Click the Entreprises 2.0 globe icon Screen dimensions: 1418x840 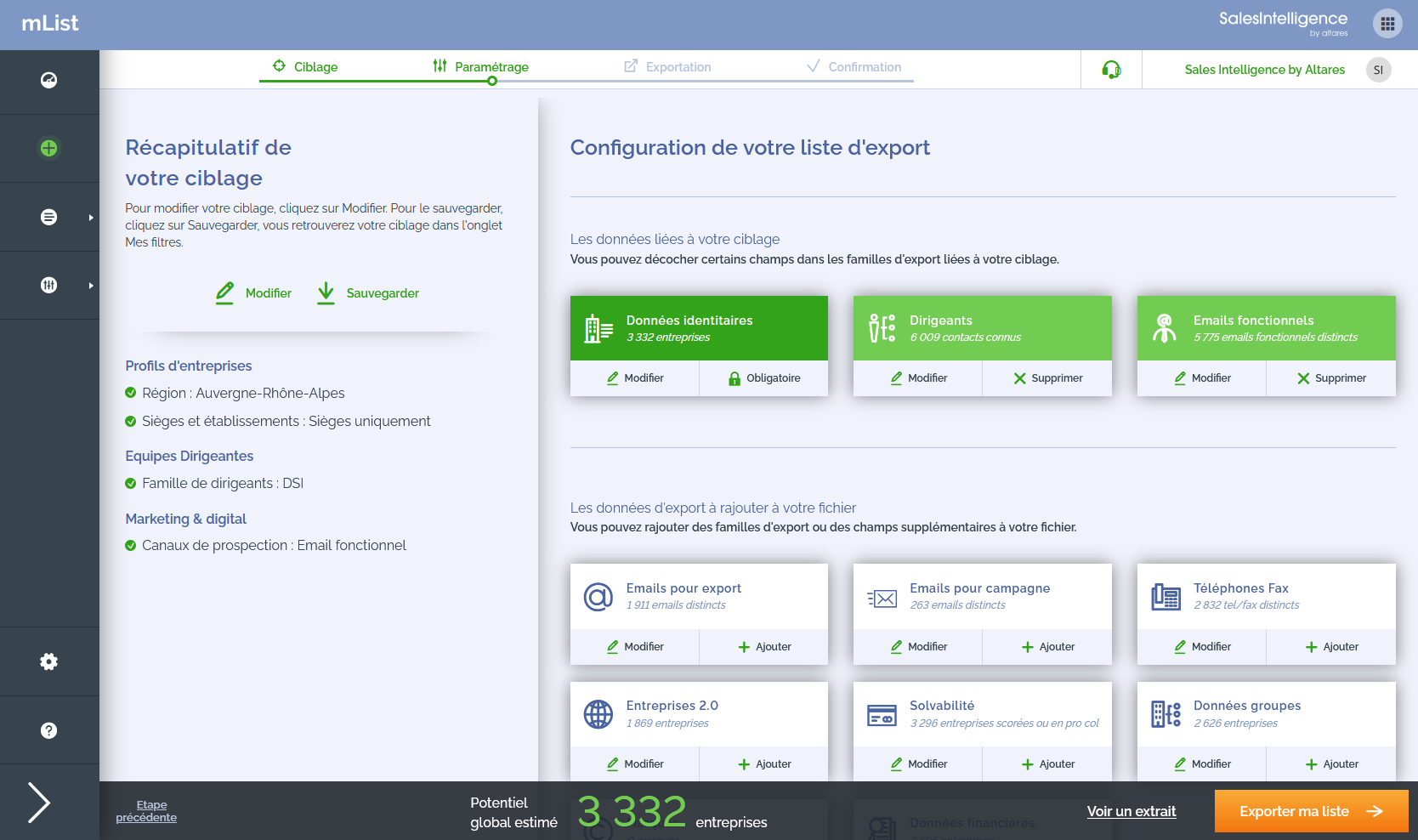point(598,714)
